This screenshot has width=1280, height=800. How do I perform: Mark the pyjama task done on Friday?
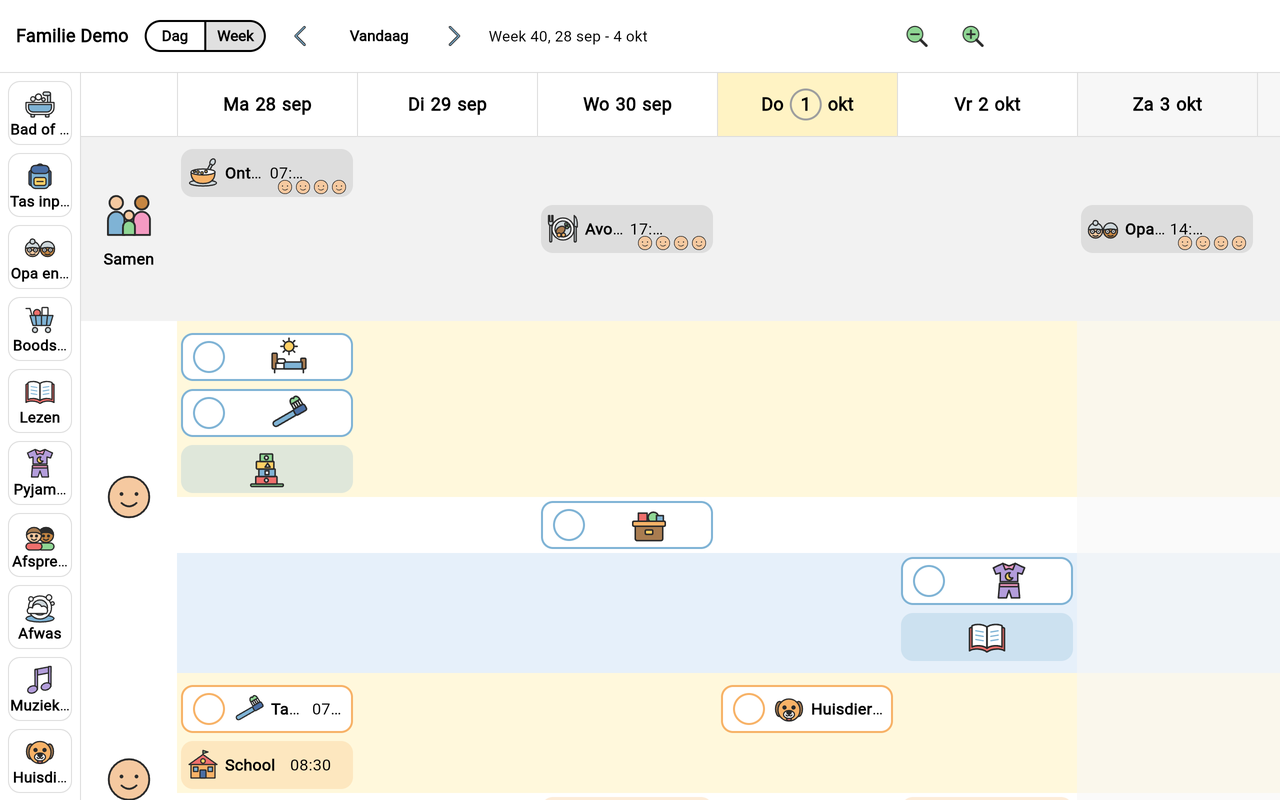(x=929, y=581)
